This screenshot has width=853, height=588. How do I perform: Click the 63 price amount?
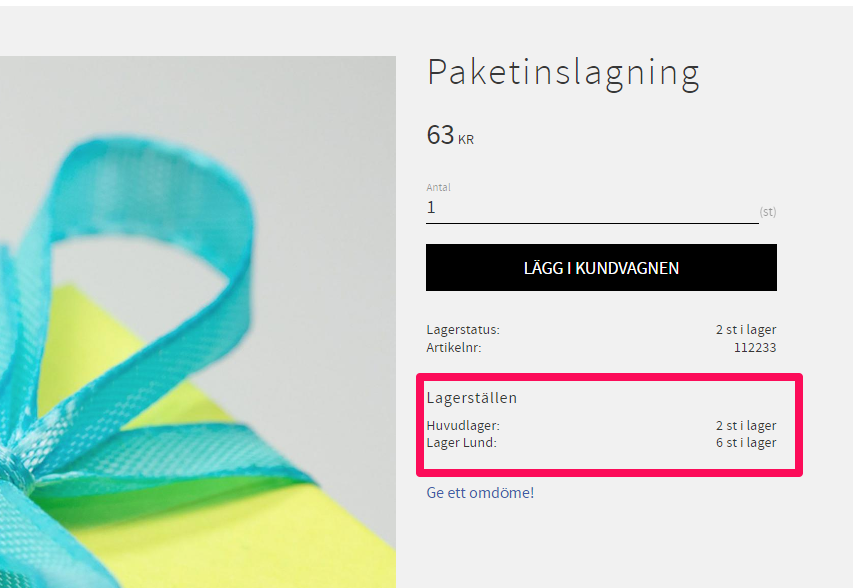click(x=440, y=135)
